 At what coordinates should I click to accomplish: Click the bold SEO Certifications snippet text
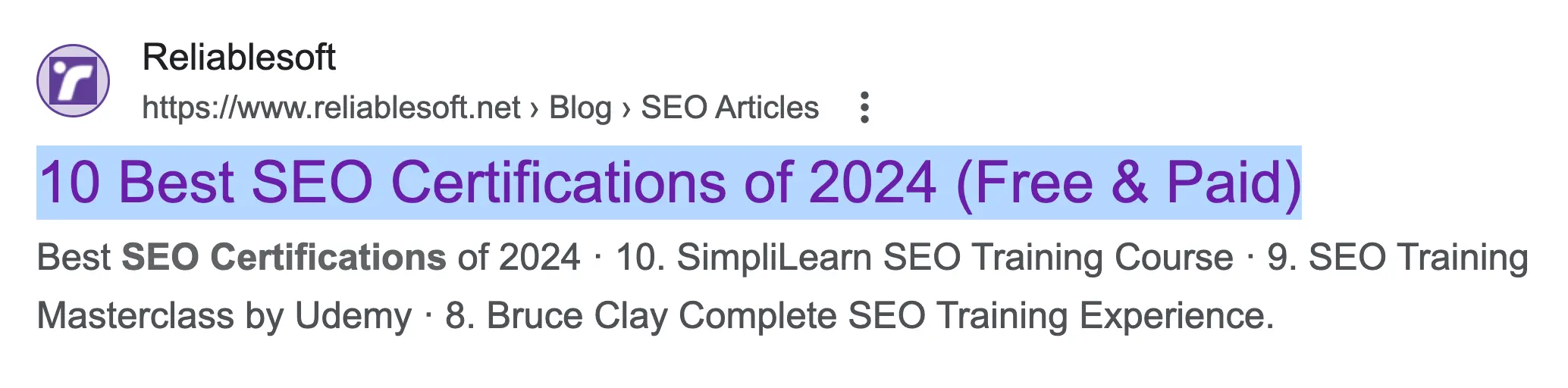pos(284,257)
